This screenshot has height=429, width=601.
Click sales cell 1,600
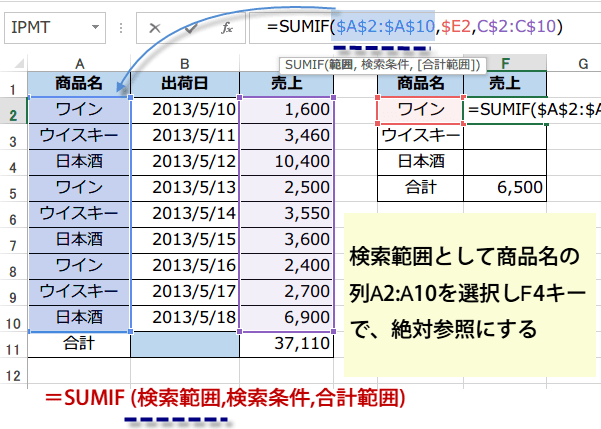[x=286, y=110]
